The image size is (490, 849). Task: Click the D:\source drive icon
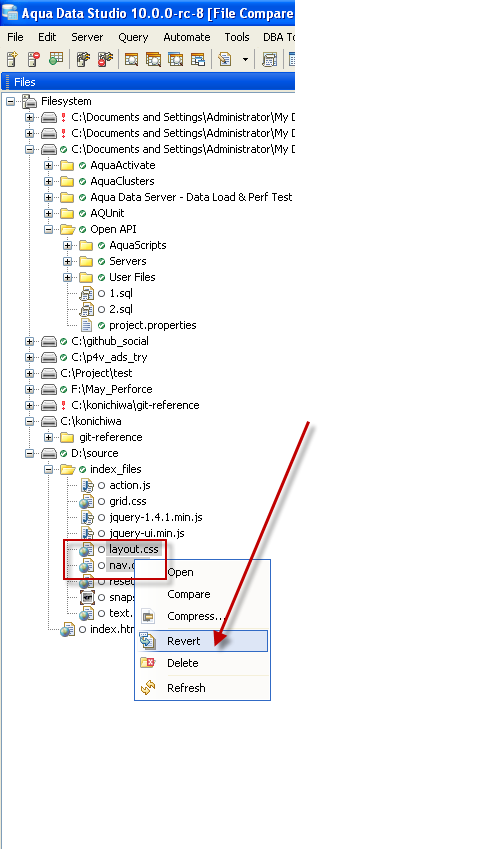(x=49, y=453)
